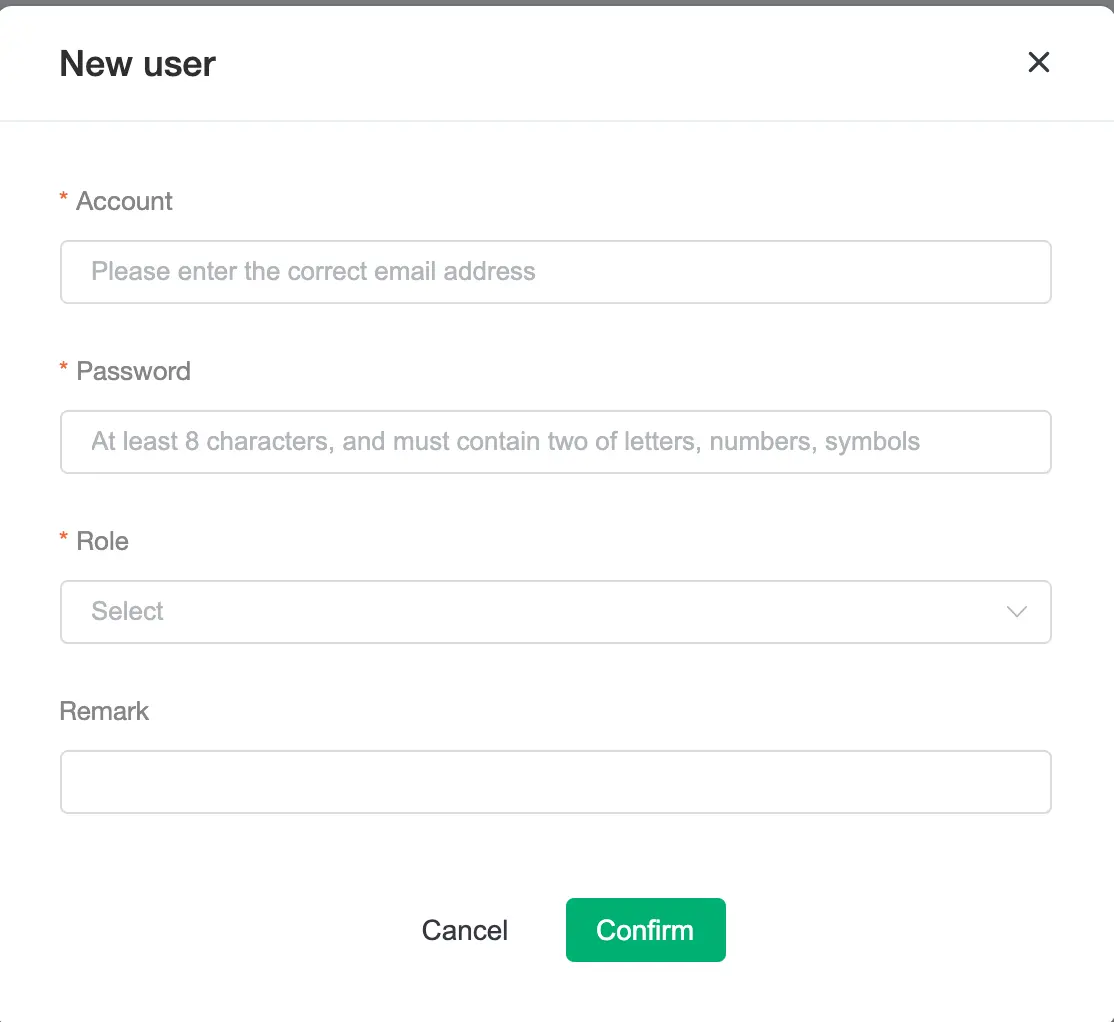
Task: Click inside the Account email input field
Action: click(x=556, y=272)
